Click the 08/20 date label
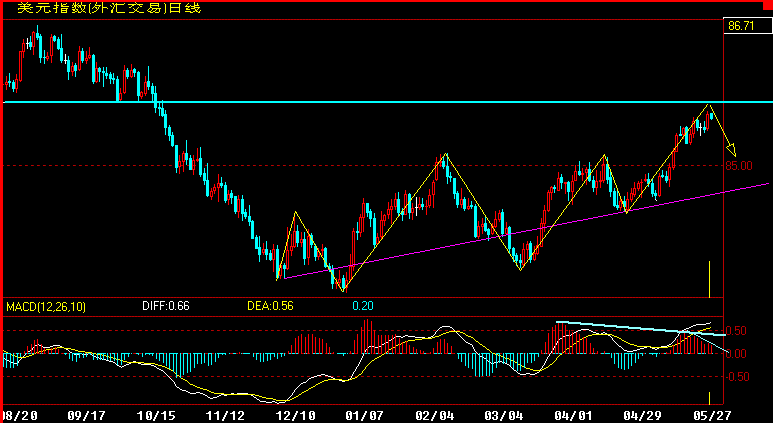The width and height of the screenshot is (773, 423). 20,416
